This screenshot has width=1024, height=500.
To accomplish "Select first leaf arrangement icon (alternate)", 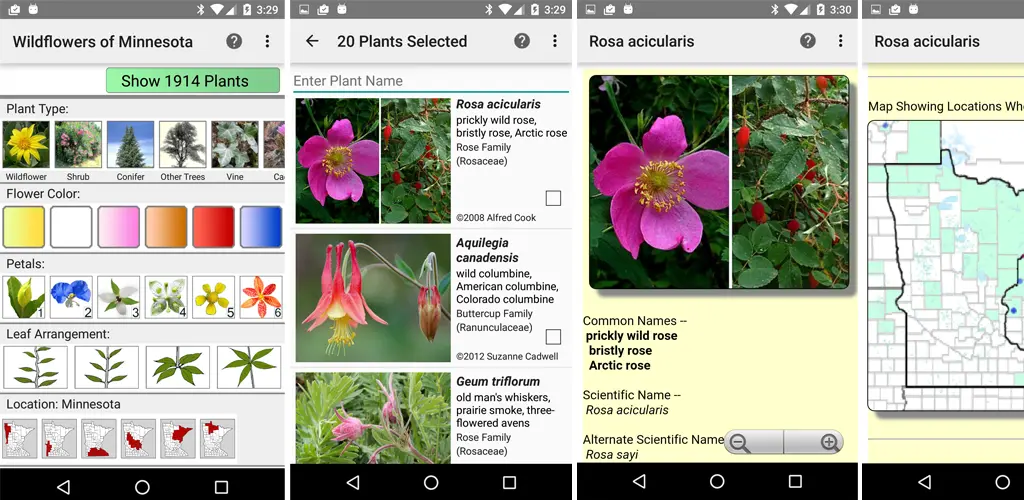I will (x=35, y=367).
